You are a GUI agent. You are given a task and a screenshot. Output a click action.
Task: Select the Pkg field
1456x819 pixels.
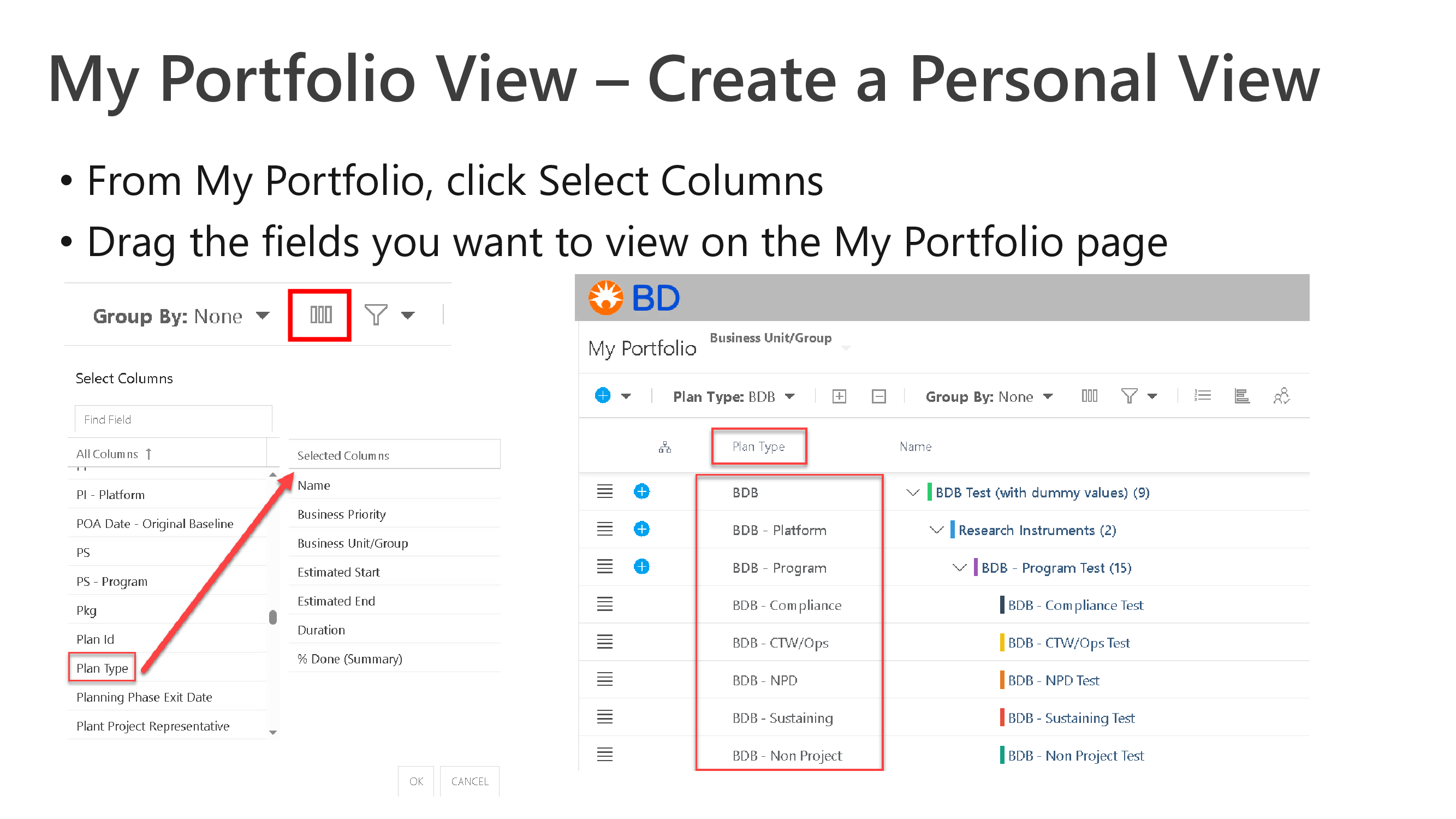click(86, 610)
